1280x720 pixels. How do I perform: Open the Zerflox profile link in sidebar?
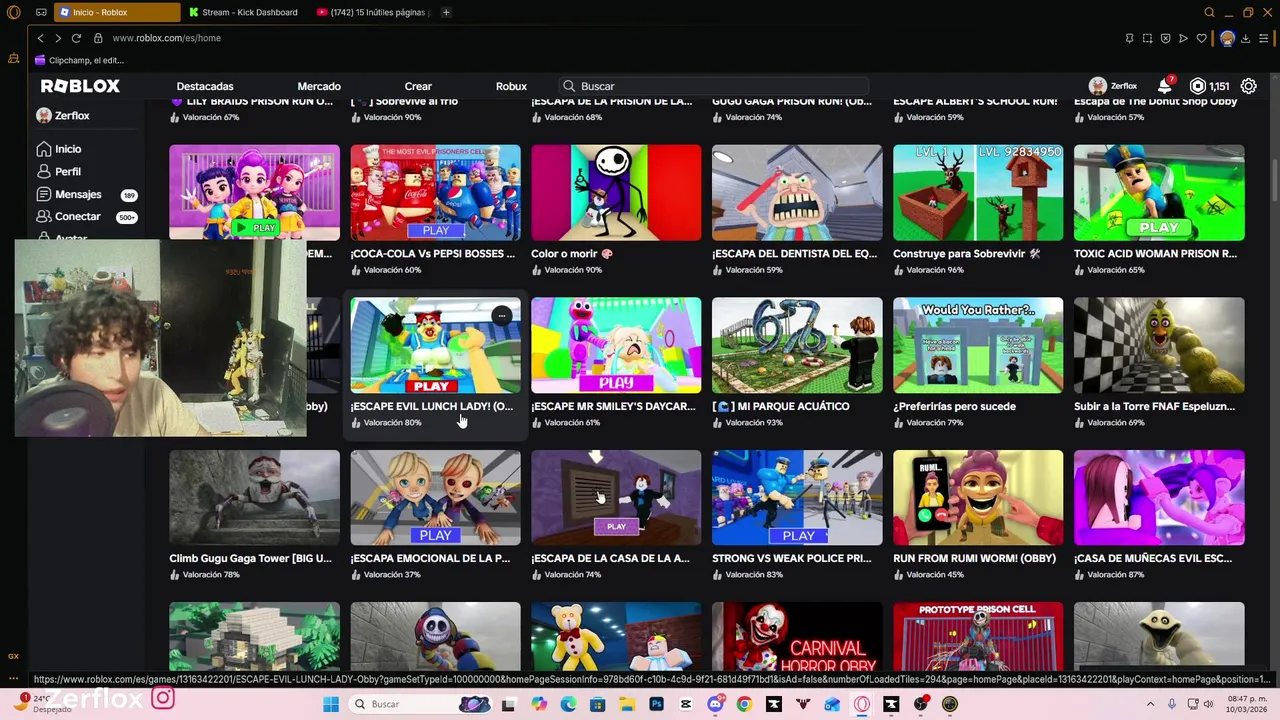click(x=63, y=115)
